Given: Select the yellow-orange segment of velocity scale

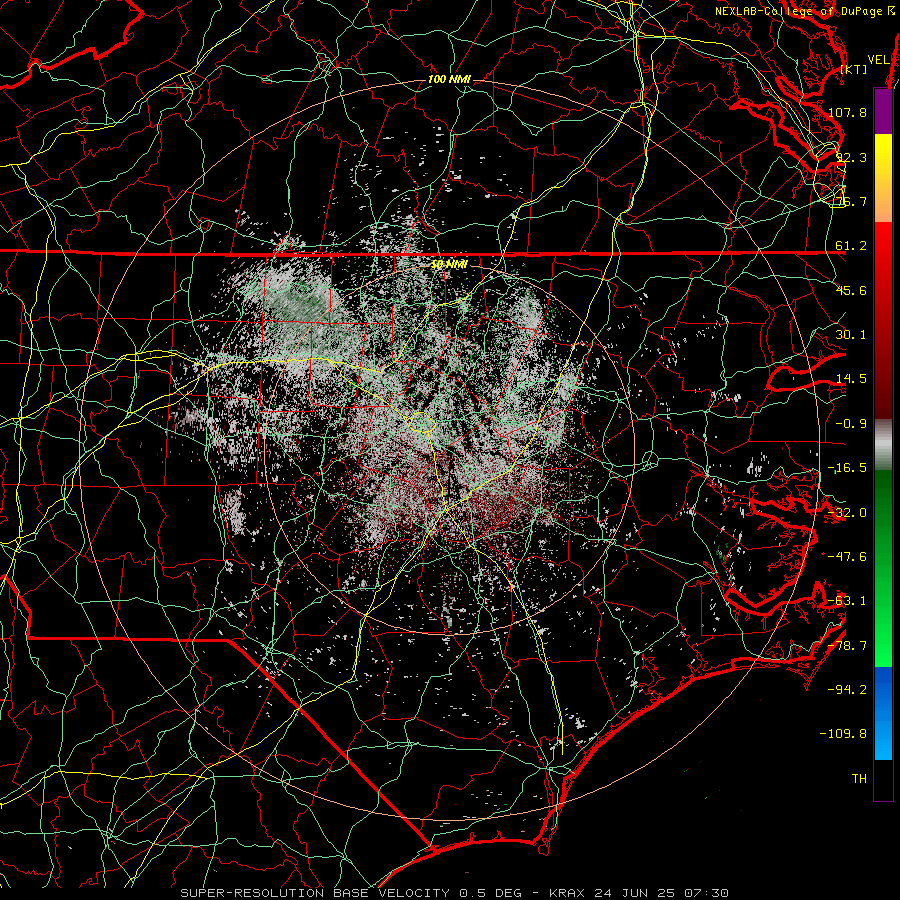Looking at the screenshot, I should 883,178.
